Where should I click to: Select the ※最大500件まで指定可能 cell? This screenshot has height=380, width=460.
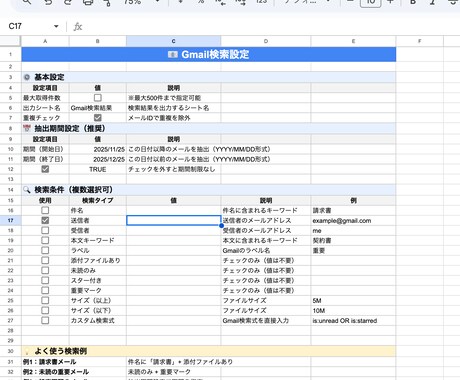(173, 98)
